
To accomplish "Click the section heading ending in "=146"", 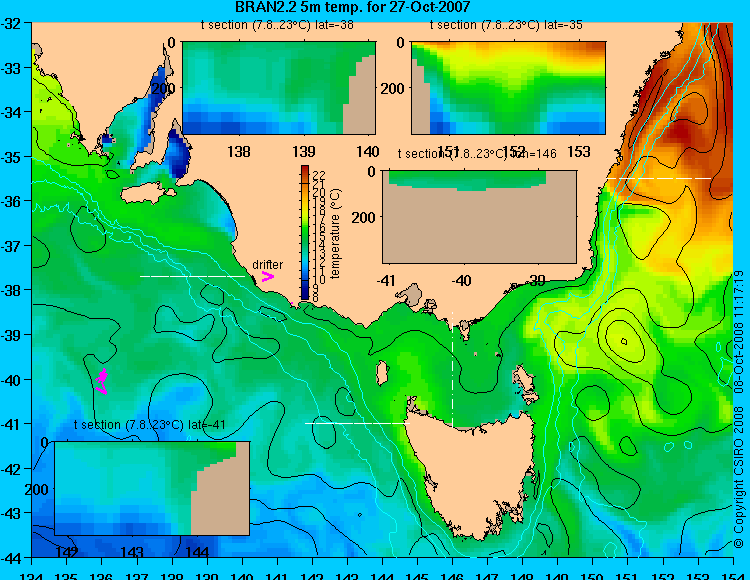I will 477,153.
